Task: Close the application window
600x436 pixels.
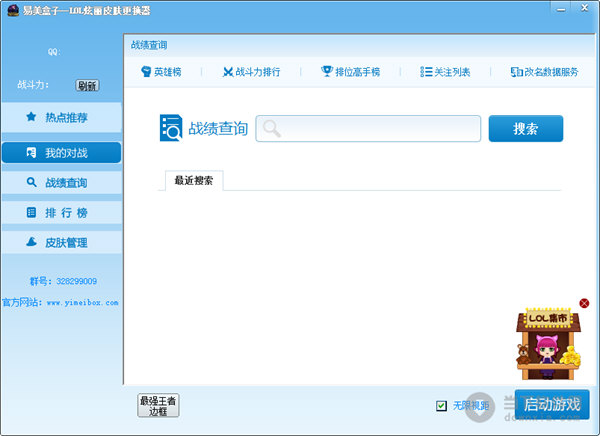Action: (584, 8)
